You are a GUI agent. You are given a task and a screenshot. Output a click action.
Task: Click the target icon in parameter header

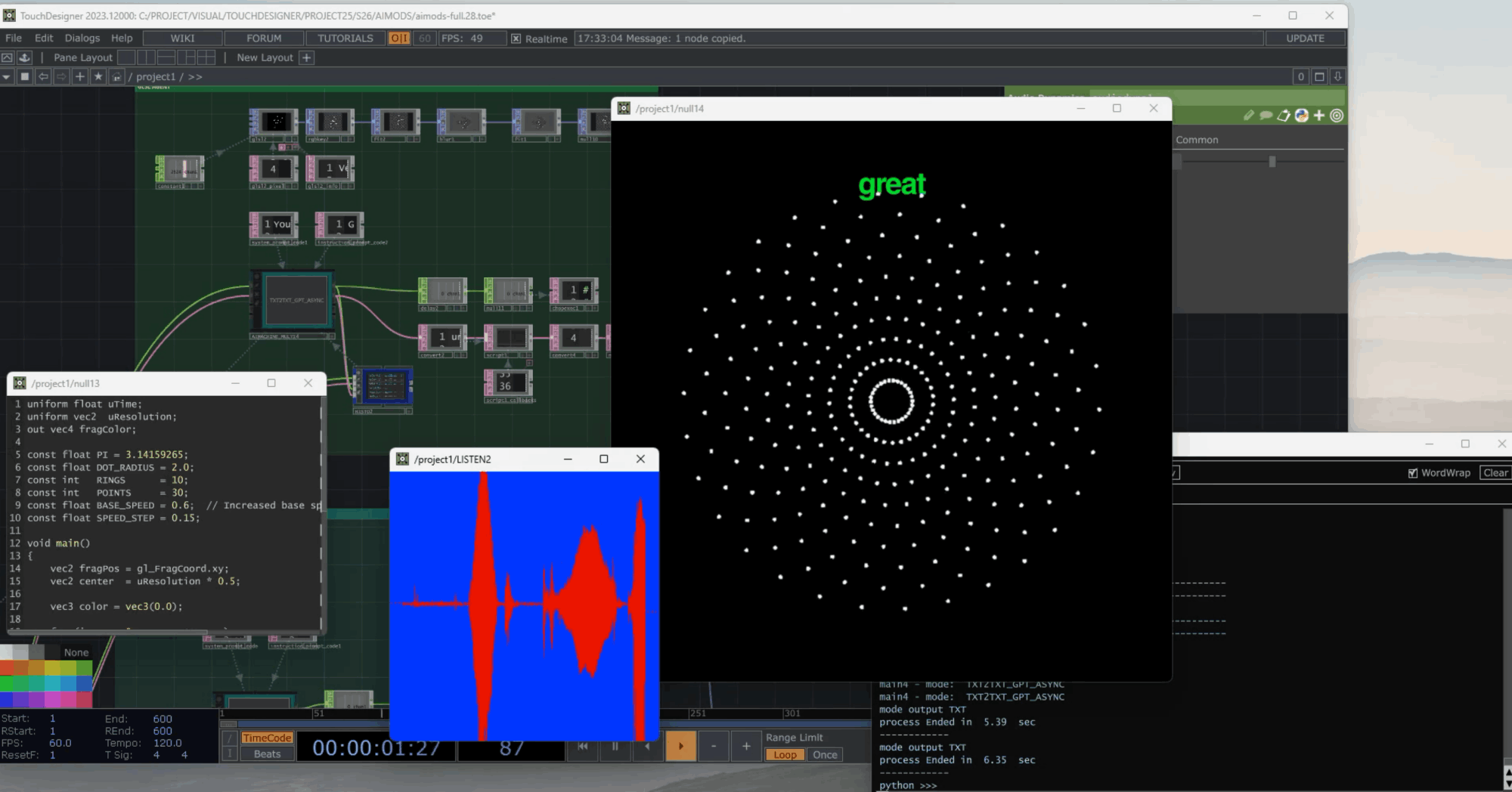click(1337, 116)
